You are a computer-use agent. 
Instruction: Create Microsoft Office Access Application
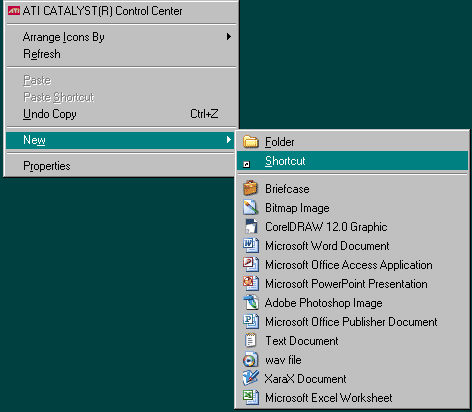353,265
